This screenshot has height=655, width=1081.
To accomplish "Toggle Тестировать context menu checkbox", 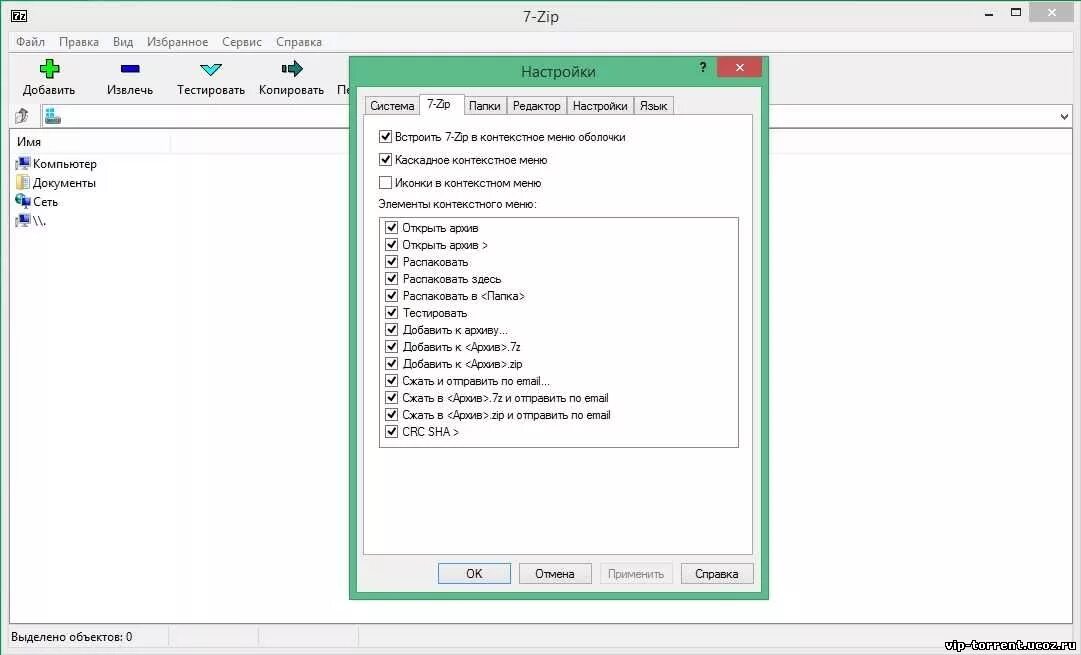I will pos(392,312).
